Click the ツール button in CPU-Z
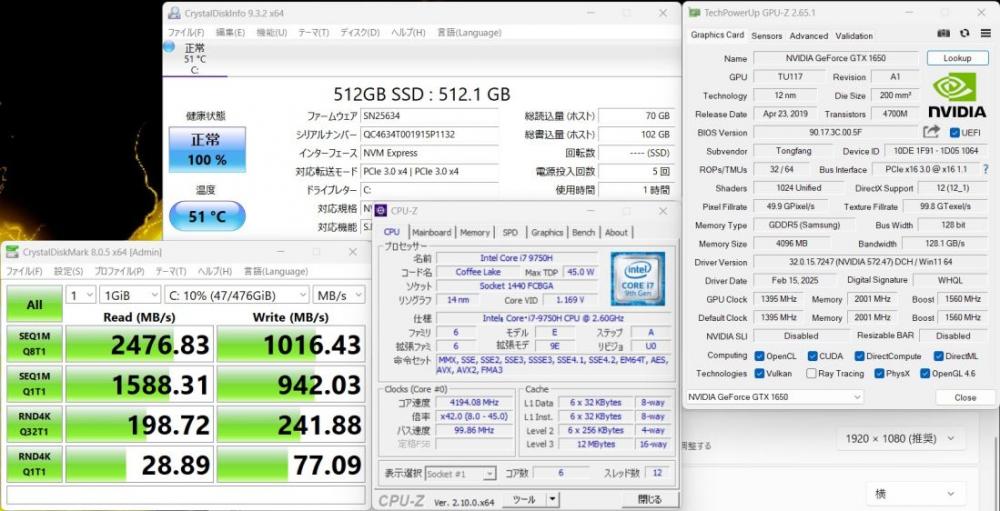This screenshot has width=1000, height=511. tap(524, 499)
